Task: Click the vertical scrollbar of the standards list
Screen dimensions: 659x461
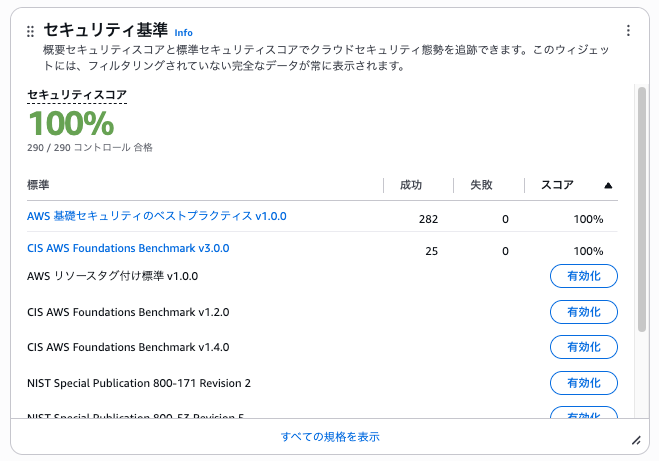Action: (x=641, y=209)
